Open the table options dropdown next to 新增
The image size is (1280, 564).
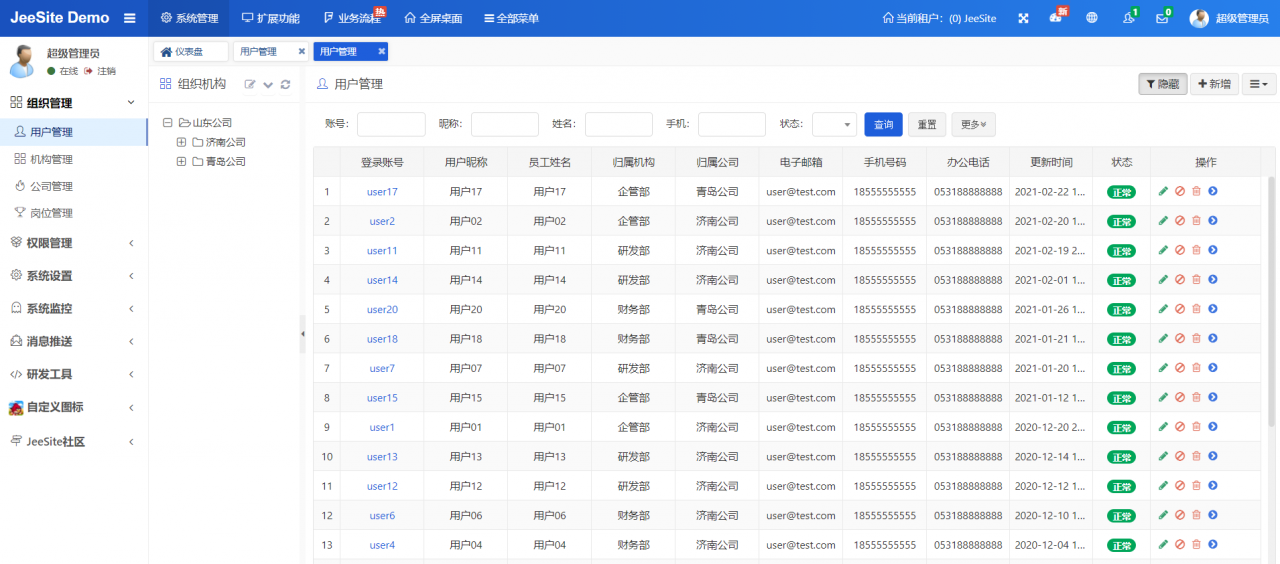1259,84
